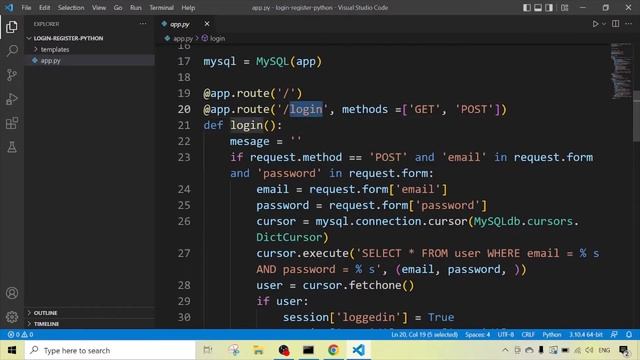Open the Manage gear settings icon
640x360 pixels.
click(12, 317)
